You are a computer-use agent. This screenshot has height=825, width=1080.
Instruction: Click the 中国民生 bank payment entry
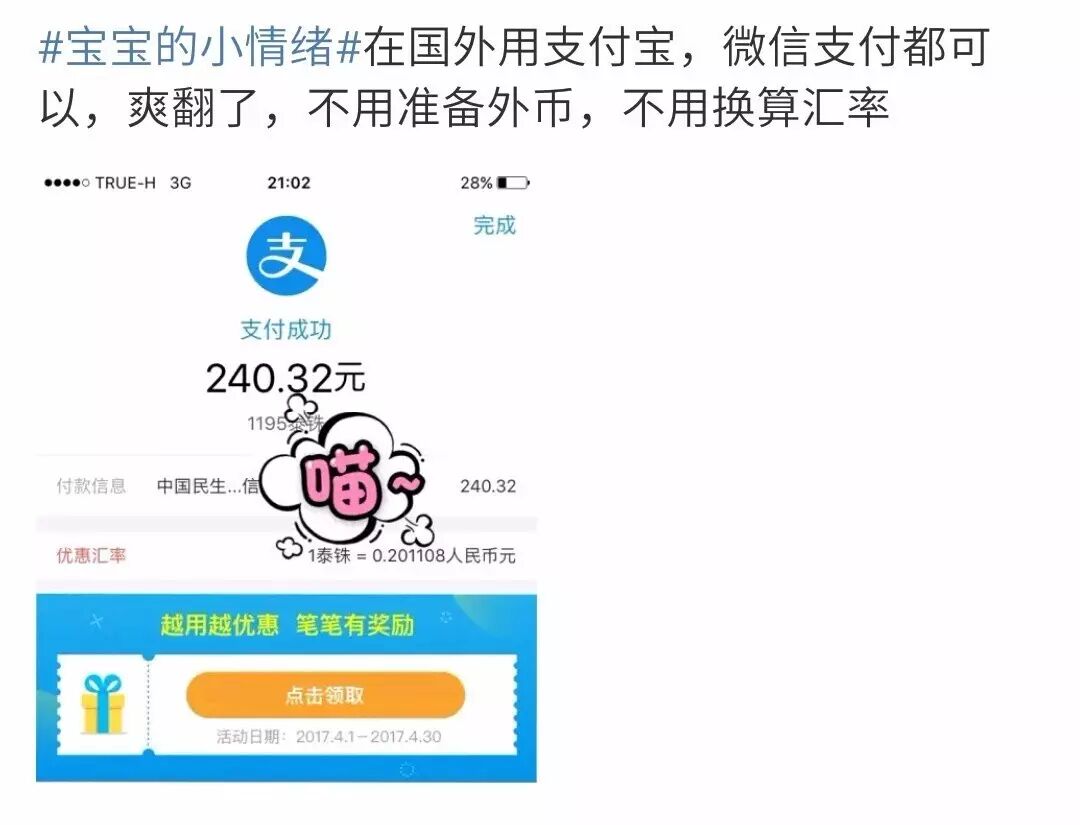(x=208, y=486)
